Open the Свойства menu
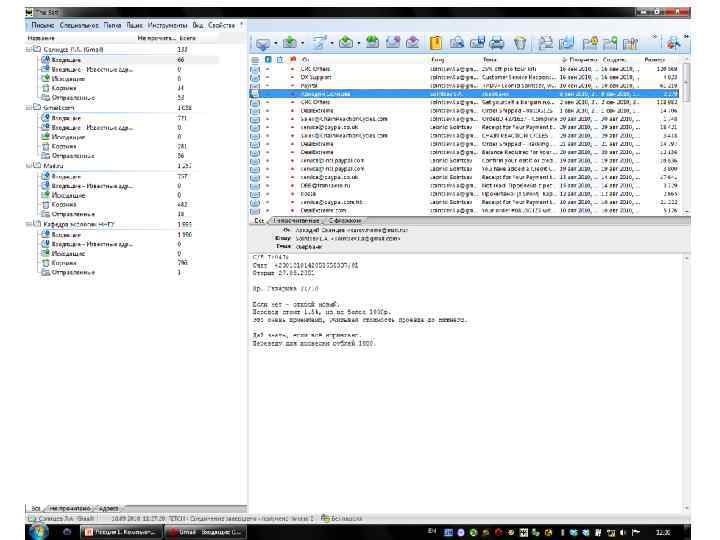 pos(221,25)
